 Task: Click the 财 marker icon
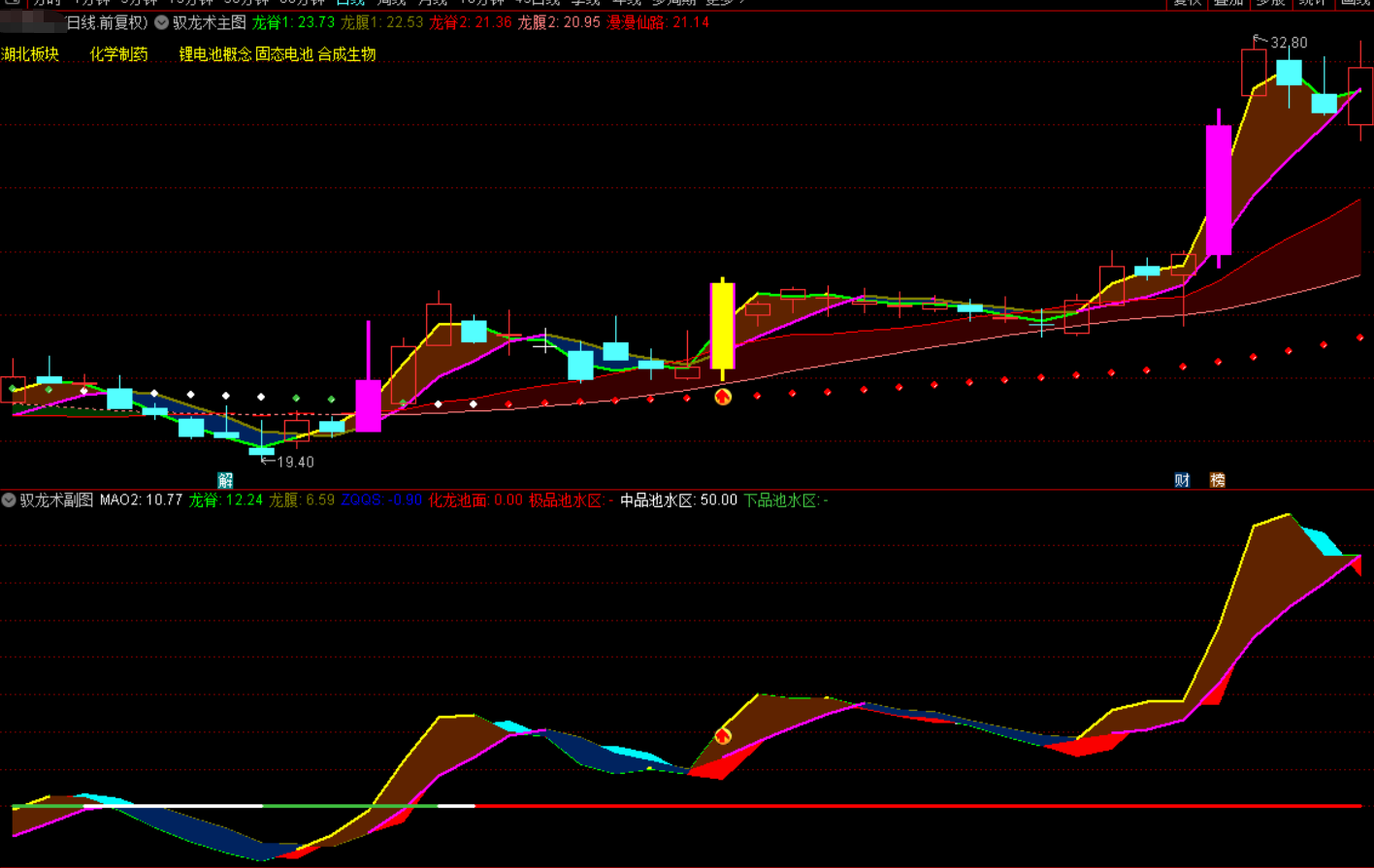coord(1182,480)
